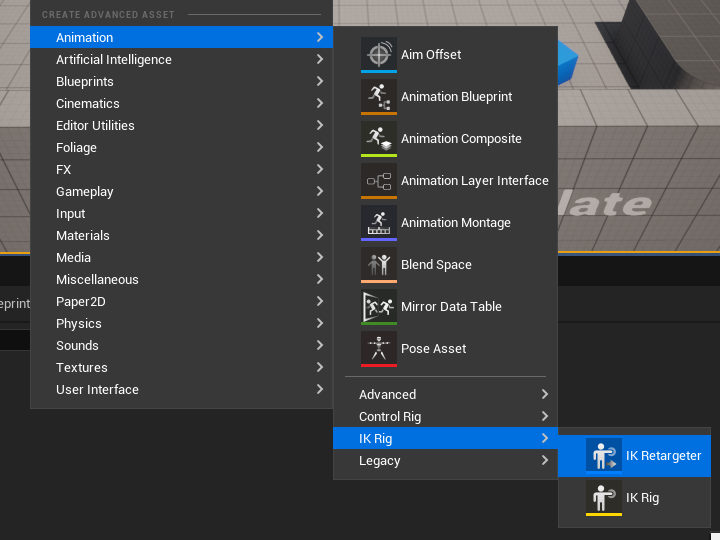Open the Animation category

[x=181, y=37]
